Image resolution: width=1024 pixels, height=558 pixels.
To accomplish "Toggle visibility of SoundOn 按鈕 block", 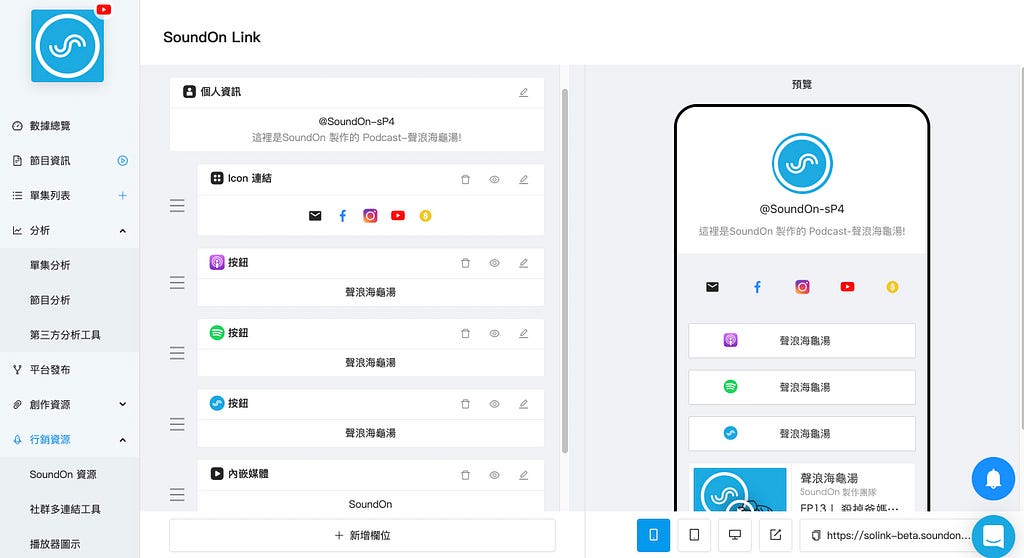I will click(x=494, y=404).
